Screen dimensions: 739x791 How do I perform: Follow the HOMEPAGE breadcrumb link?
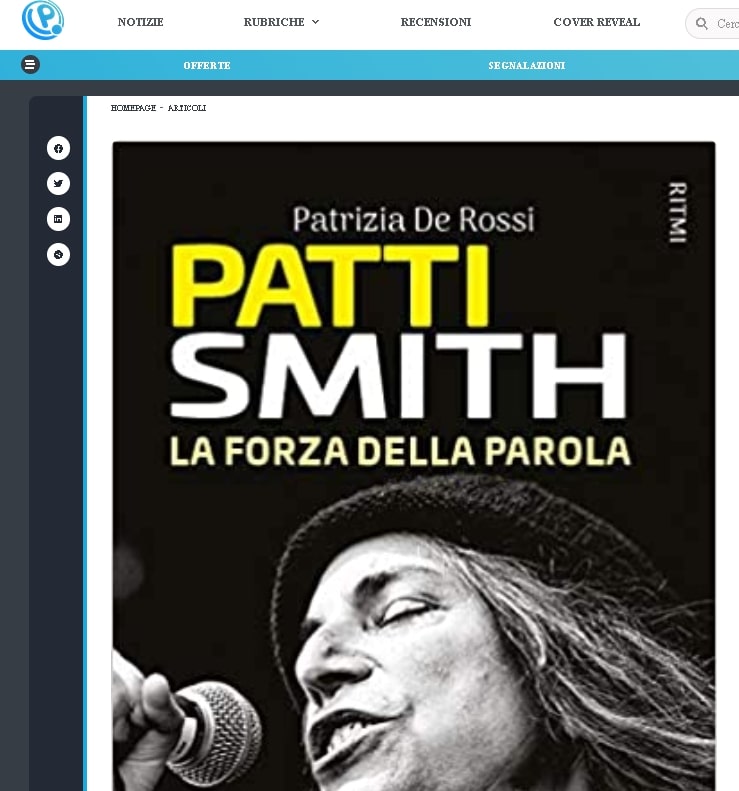pos(134,108)
